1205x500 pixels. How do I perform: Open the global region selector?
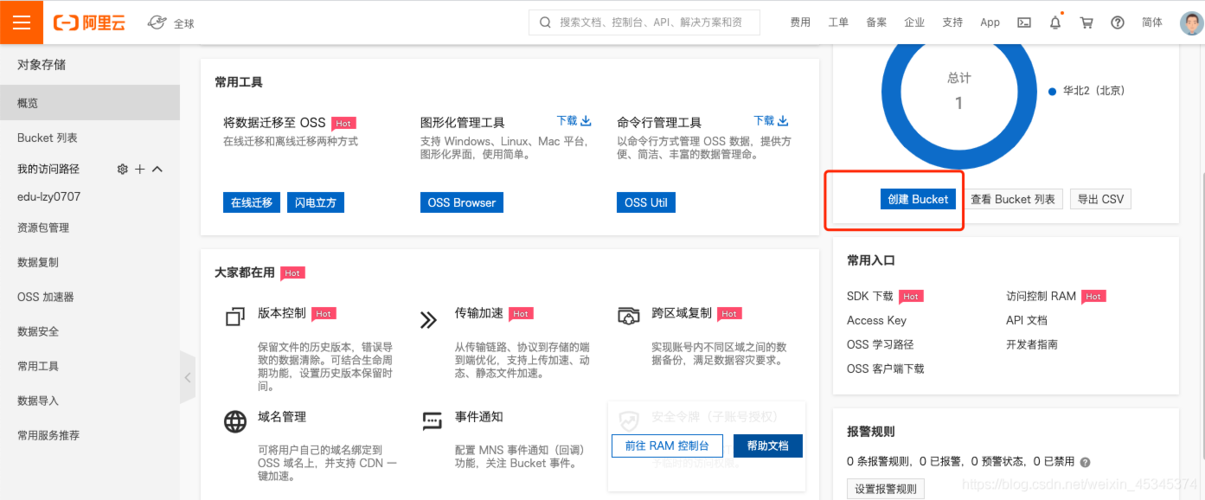click(171, 22)
